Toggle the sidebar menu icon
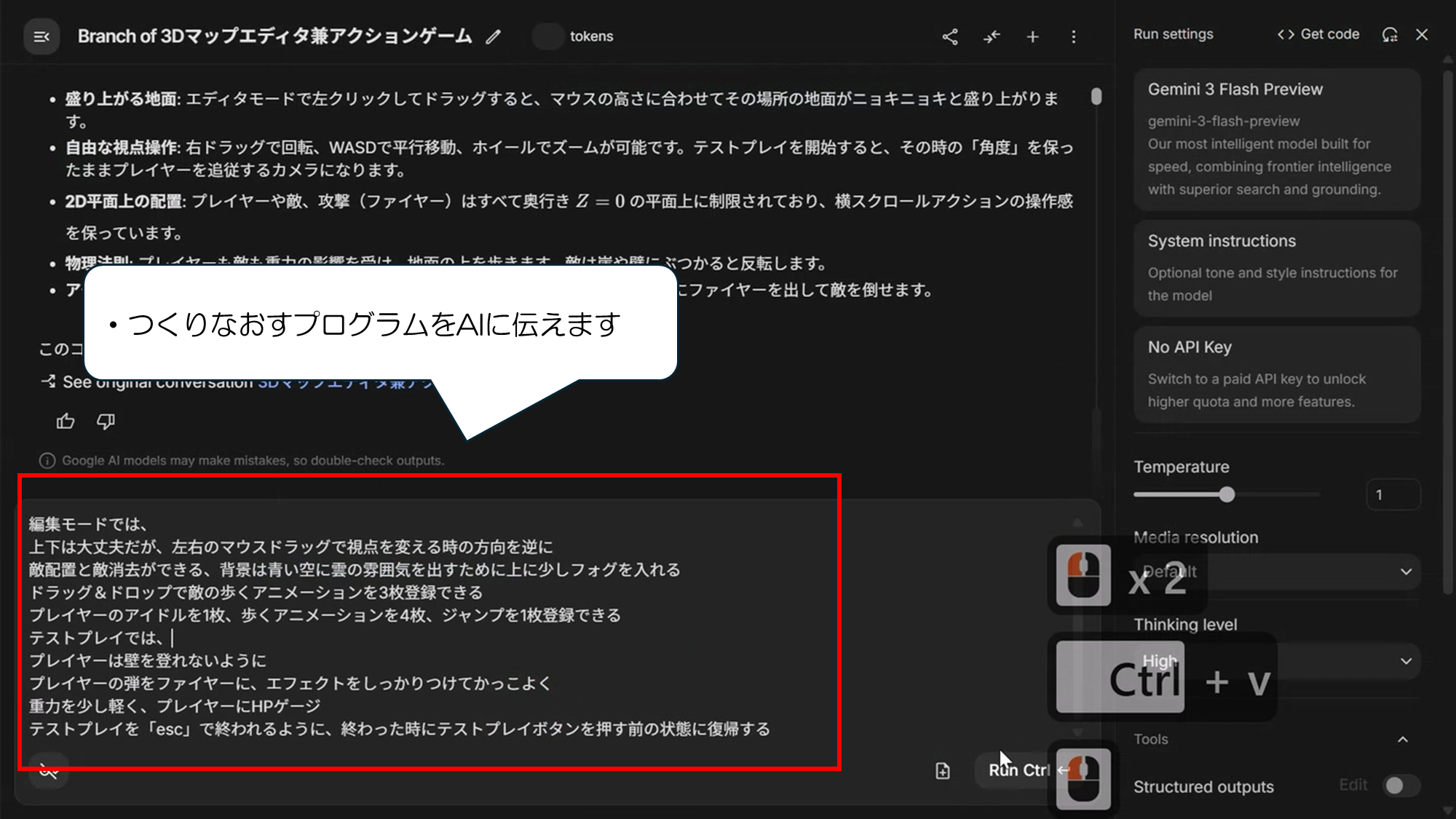Image resolution: width=1456 pixels, height=819 pixels. [41, 36]
